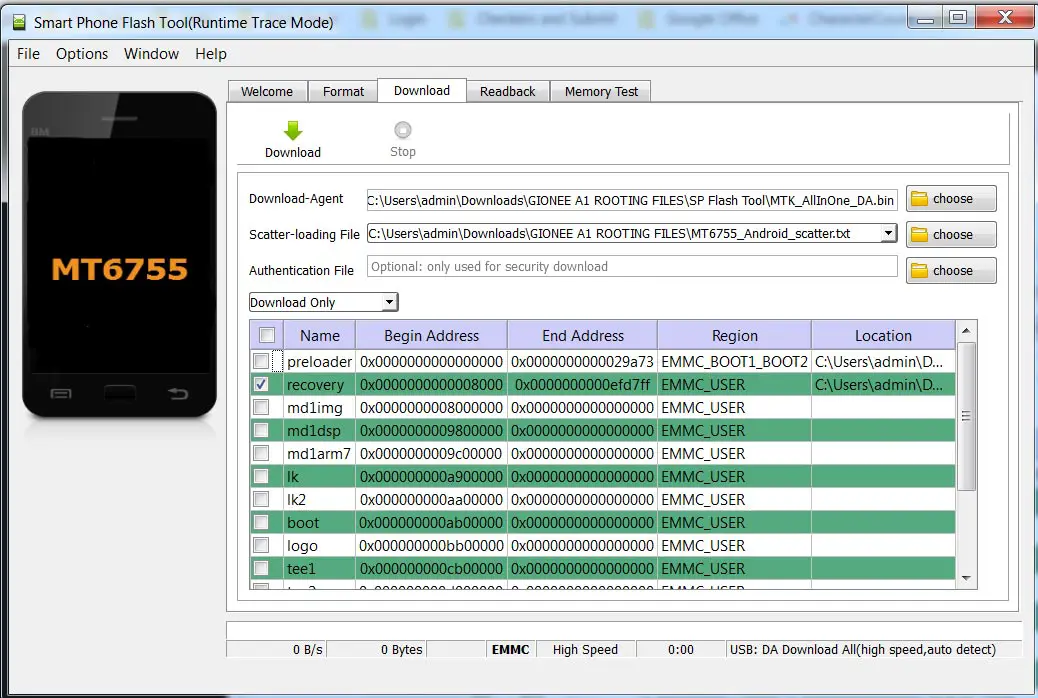Image resolution: width=1038 pixels, height=698 pixels.
Task: Switch to the Readback tab
Action: (508, 91)
